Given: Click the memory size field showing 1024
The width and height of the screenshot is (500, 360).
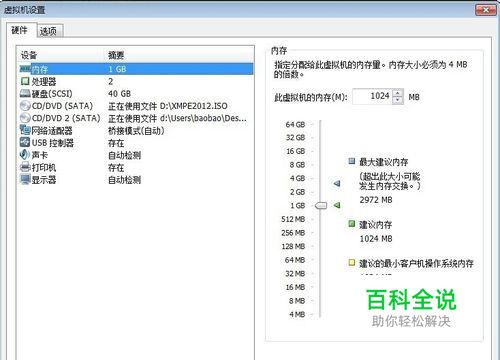Looking at the screenshot, I should [372, 96].
